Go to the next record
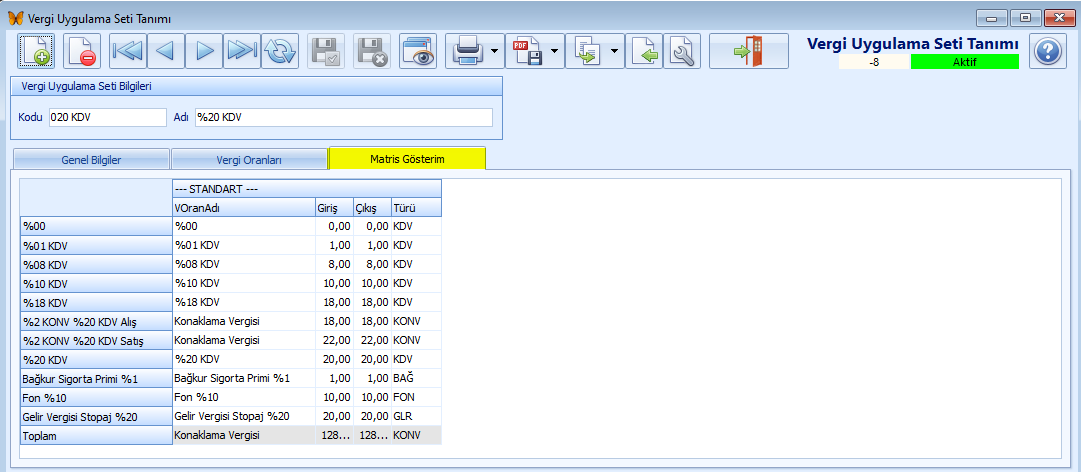Image resolution: width=1081 pixels, height=472 pixels. coord(204,51)
